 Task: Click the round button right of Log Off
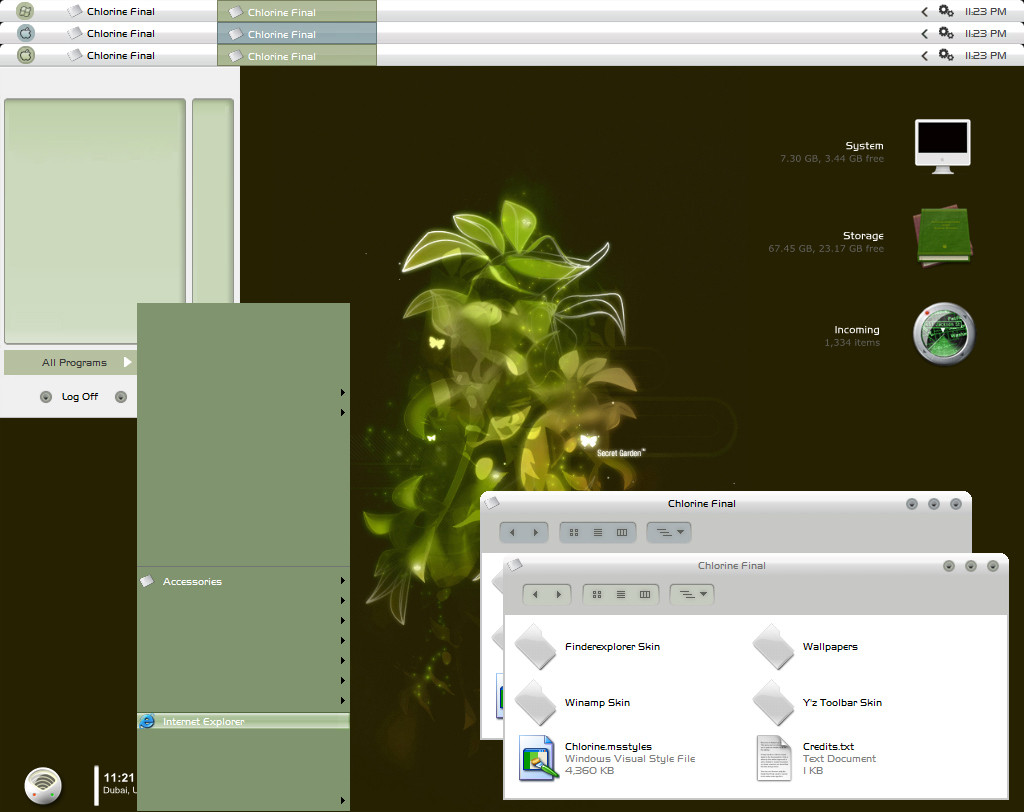click(x=121, y=397)
